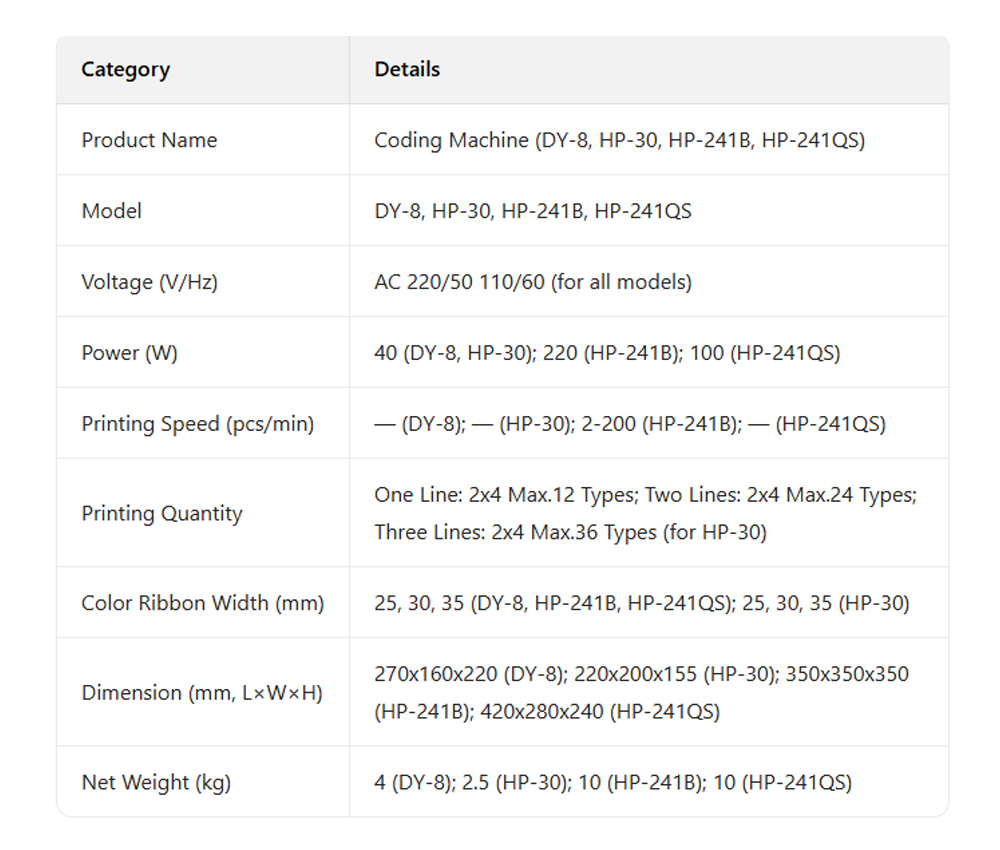Click the model list DY-8, HP-30 cell
The height and width of the screenshot is (850, 1000).
(x=533, y=211)
